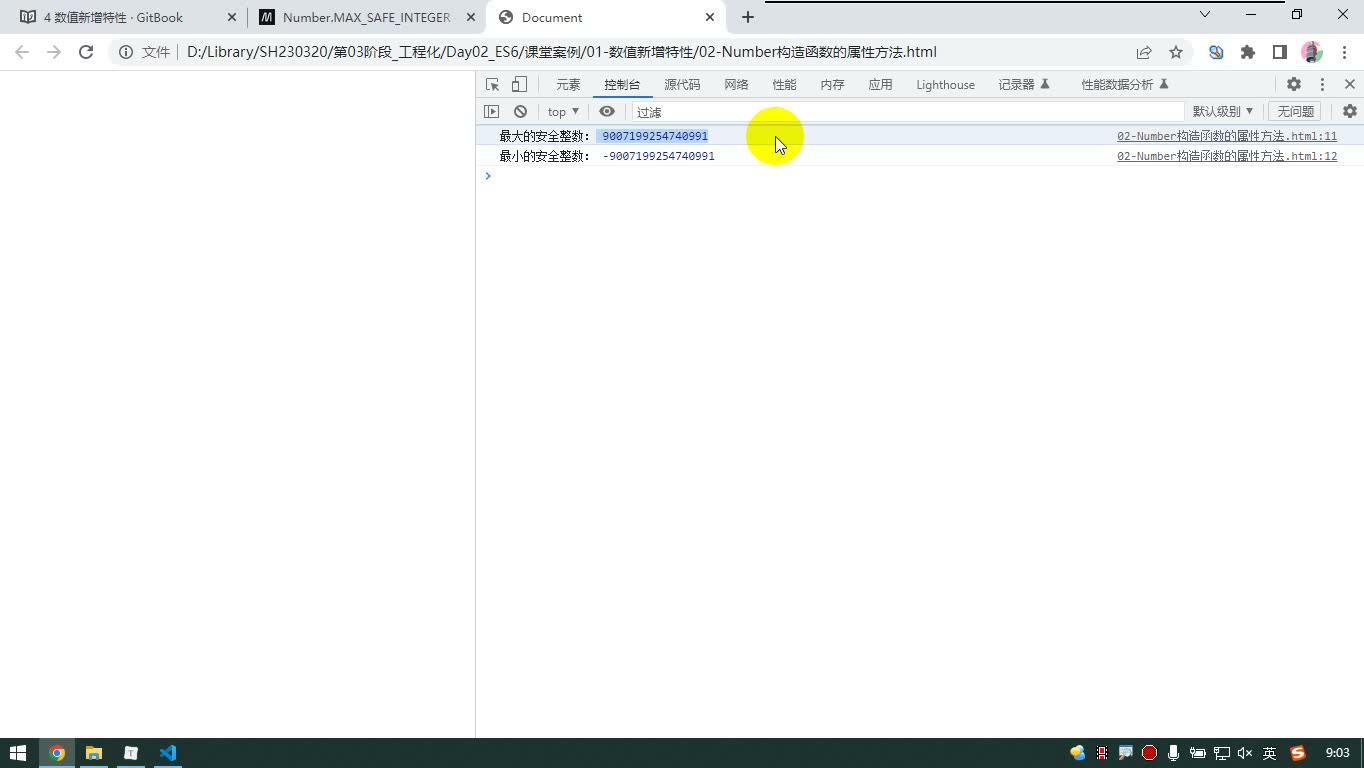The width and height of the screenshot is (1364, 768).
Task: Clear the console output
Action: (x=520, y=112)
